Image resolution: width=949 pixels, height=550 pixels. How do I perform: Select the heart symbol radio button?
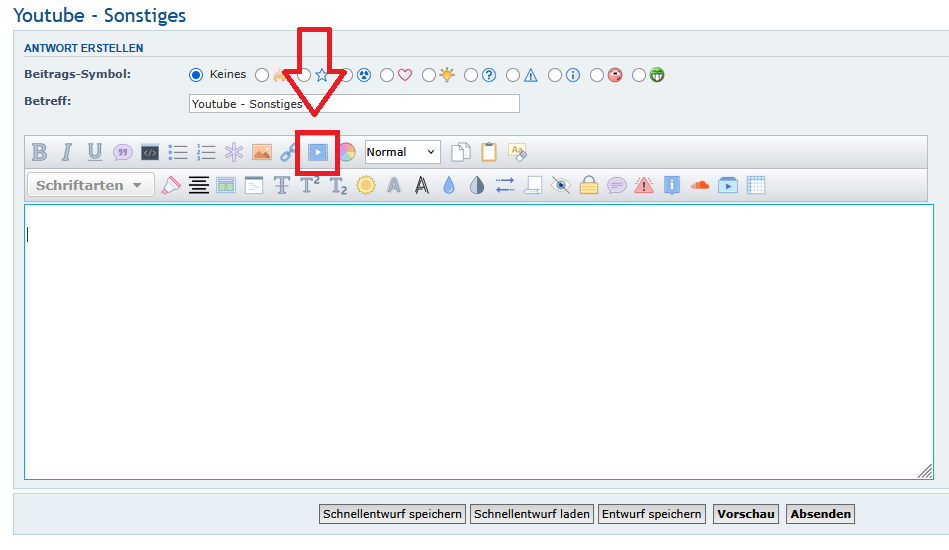point(387,75)
